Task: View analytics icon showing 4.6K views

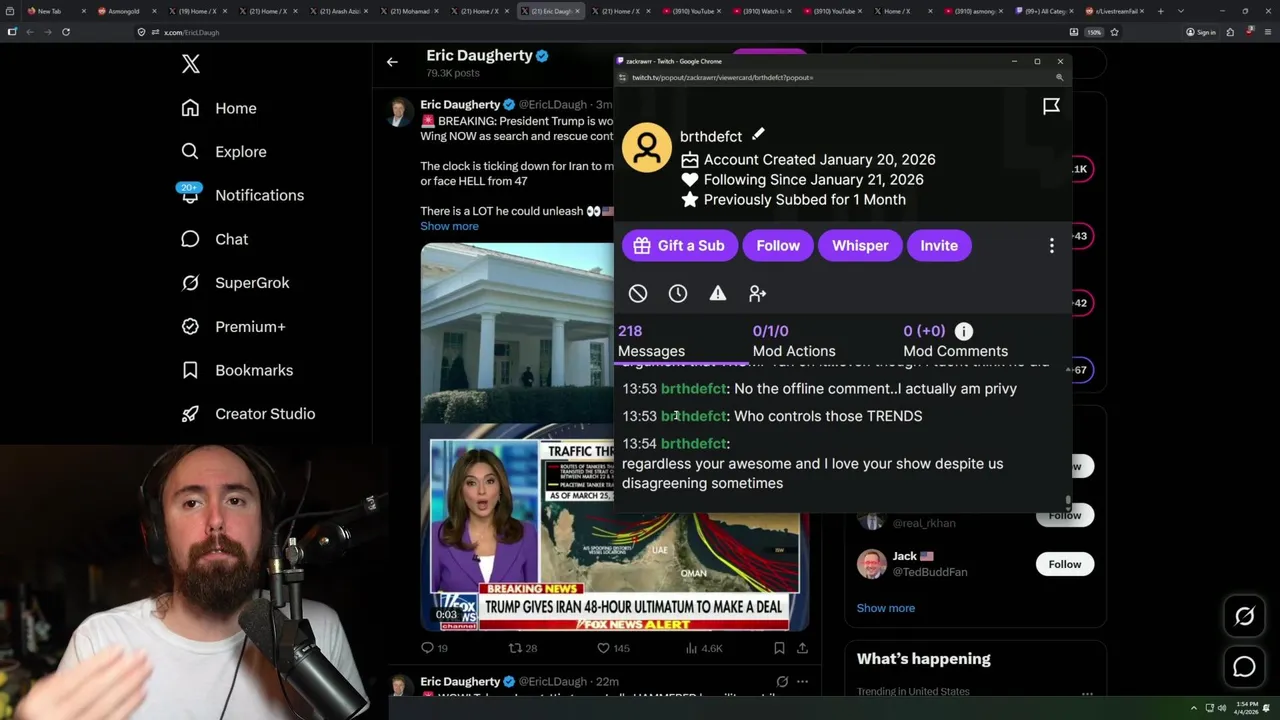Action: tap(691, 648)
